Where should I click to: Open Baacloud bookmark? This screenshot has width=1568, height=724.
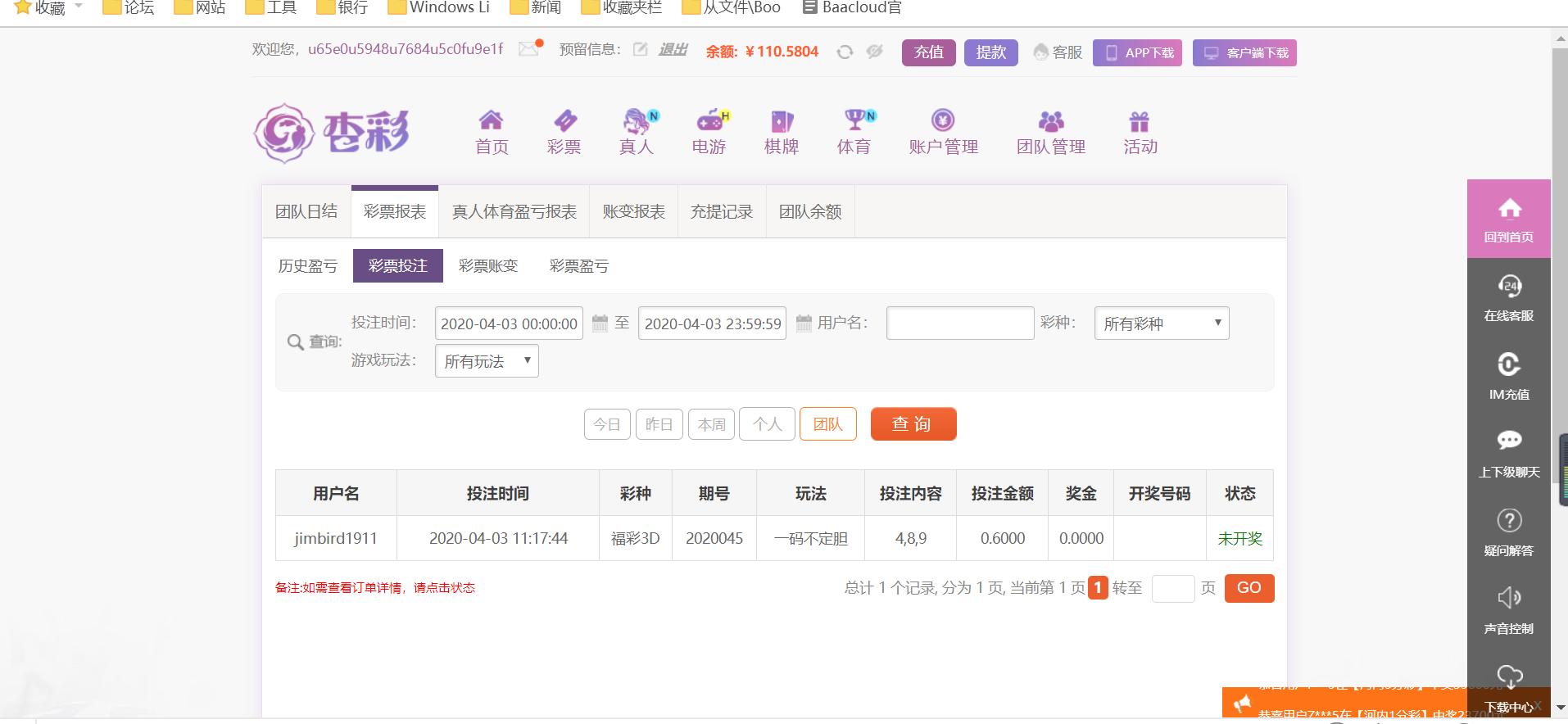pyautogui.click(x=852, y=7)
